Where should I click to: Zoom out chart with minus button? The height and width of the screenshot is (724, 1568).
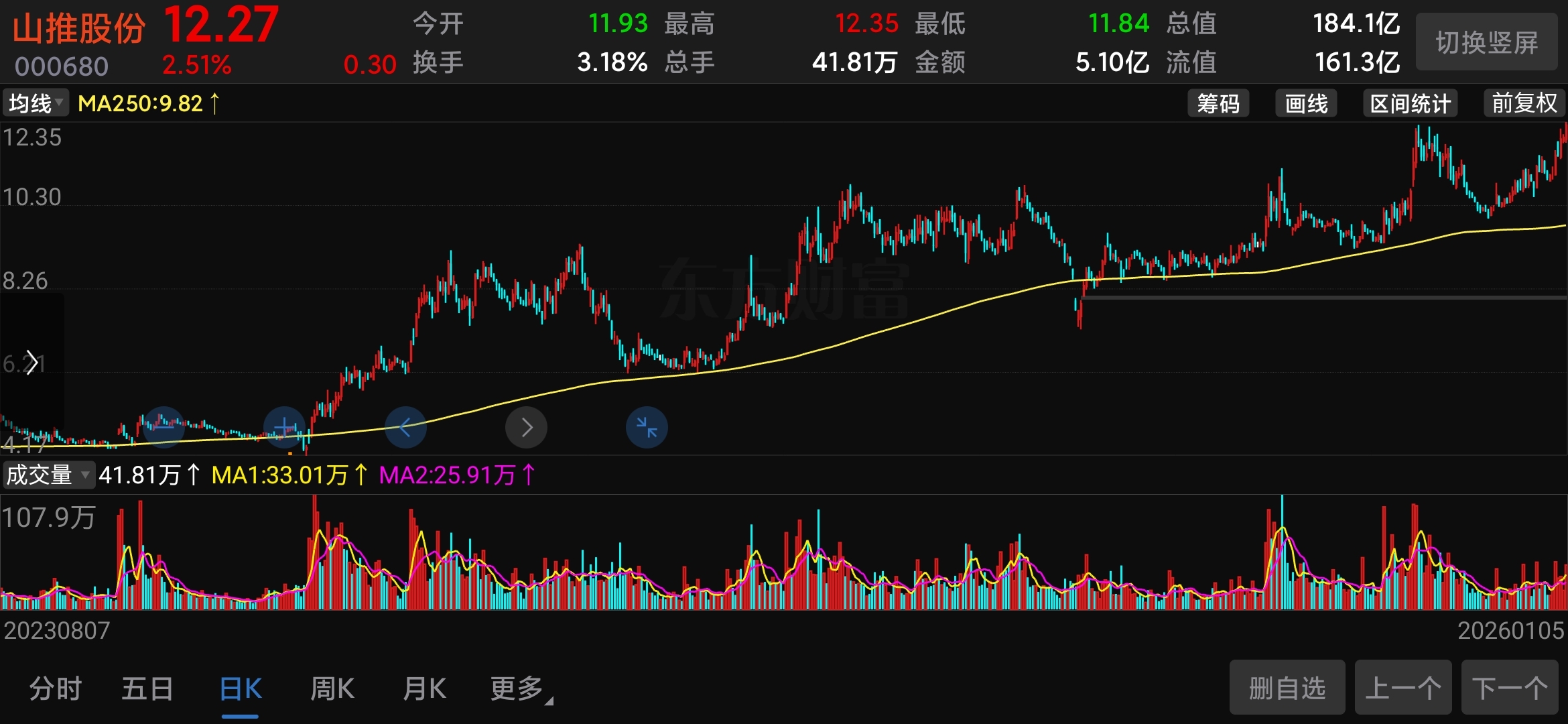[164, 427]
